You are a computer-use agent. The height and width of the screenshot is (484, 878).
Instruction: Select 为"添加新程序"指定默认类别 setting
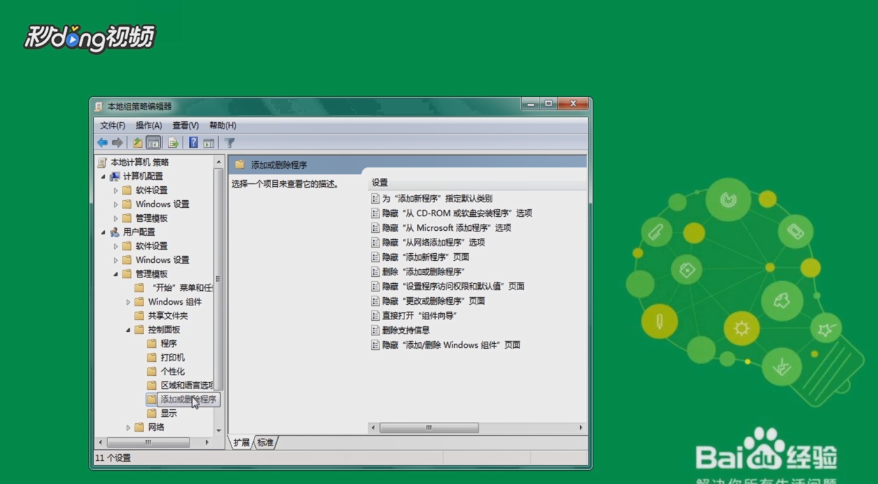click(437, 198)
